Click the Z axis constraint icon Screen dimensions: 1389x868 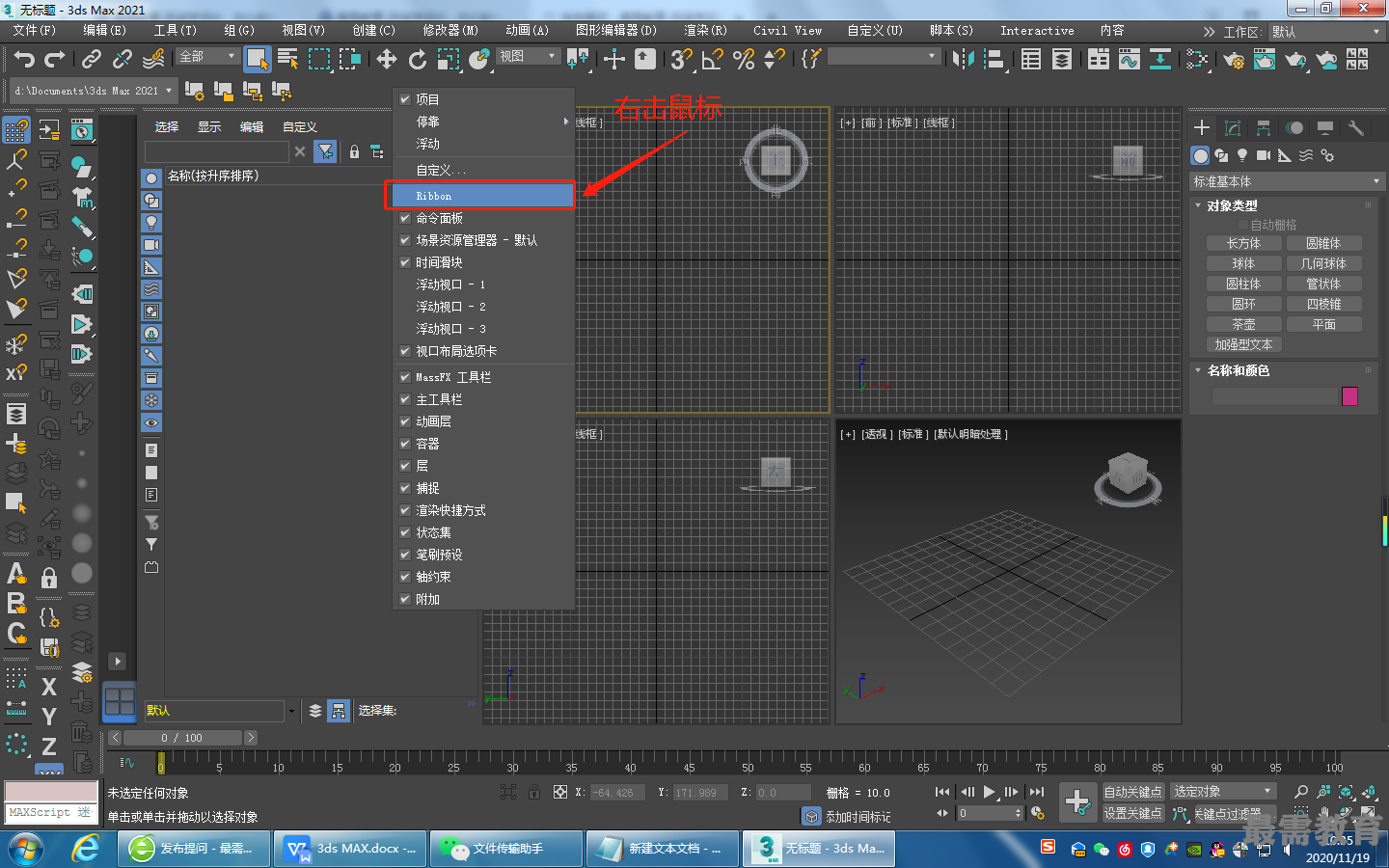(49, 746)
